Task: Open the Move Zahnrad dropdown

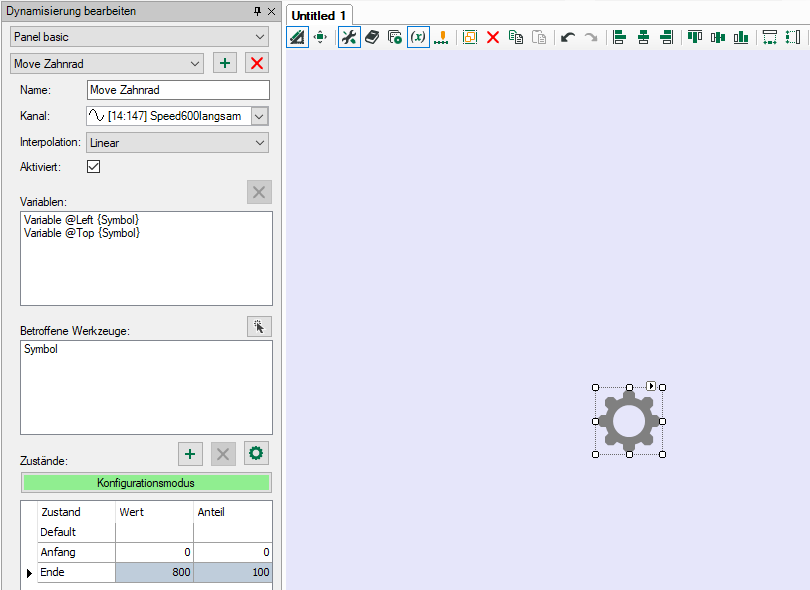Action: coord(107,64)
